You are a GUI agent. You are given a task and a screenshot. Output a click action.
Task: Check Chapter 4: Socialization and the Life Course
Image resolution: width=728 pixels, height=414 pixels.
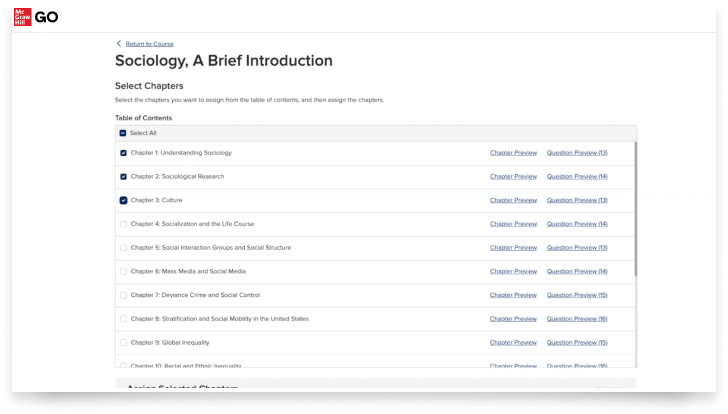click(124, 224)
